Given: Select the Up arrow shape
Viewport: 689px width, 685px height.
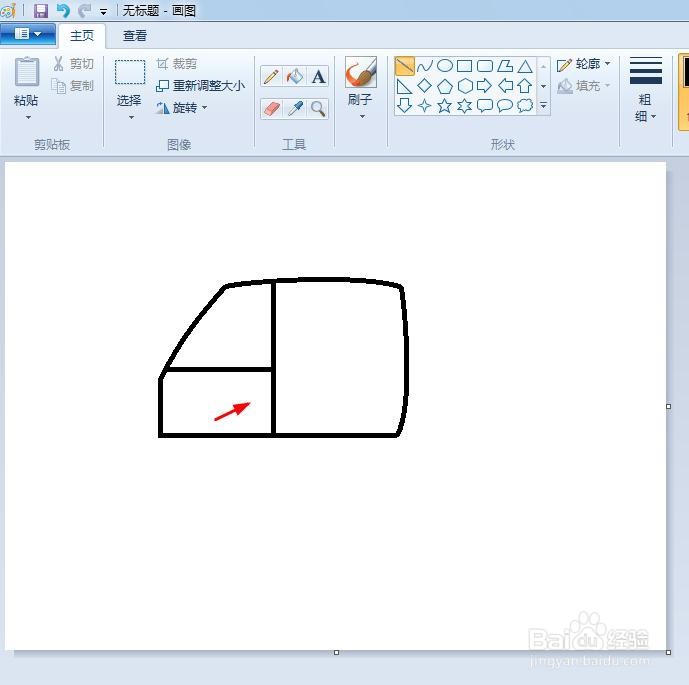Looking at the screenshot, I should point(525,86).
